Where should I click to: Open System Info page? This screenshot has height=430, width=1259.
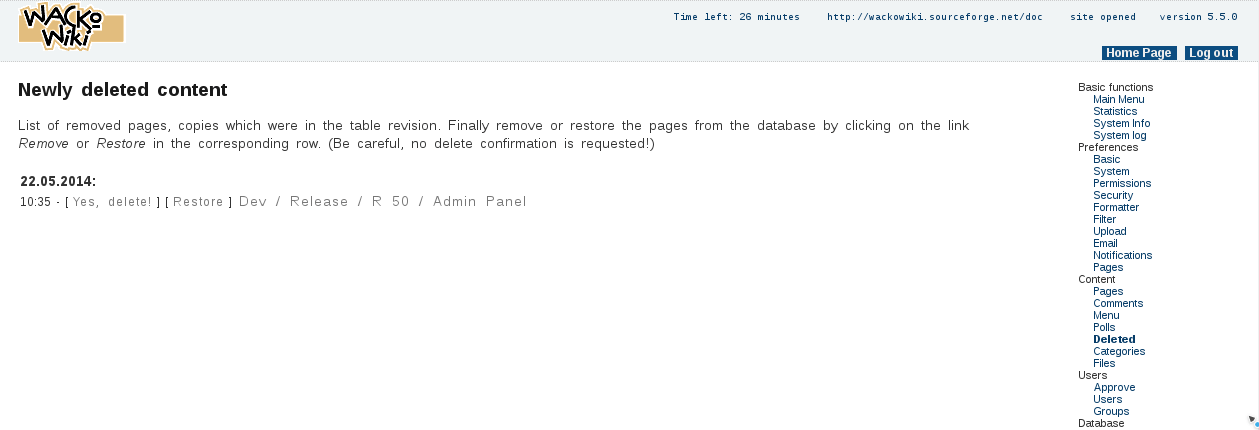1121,123
